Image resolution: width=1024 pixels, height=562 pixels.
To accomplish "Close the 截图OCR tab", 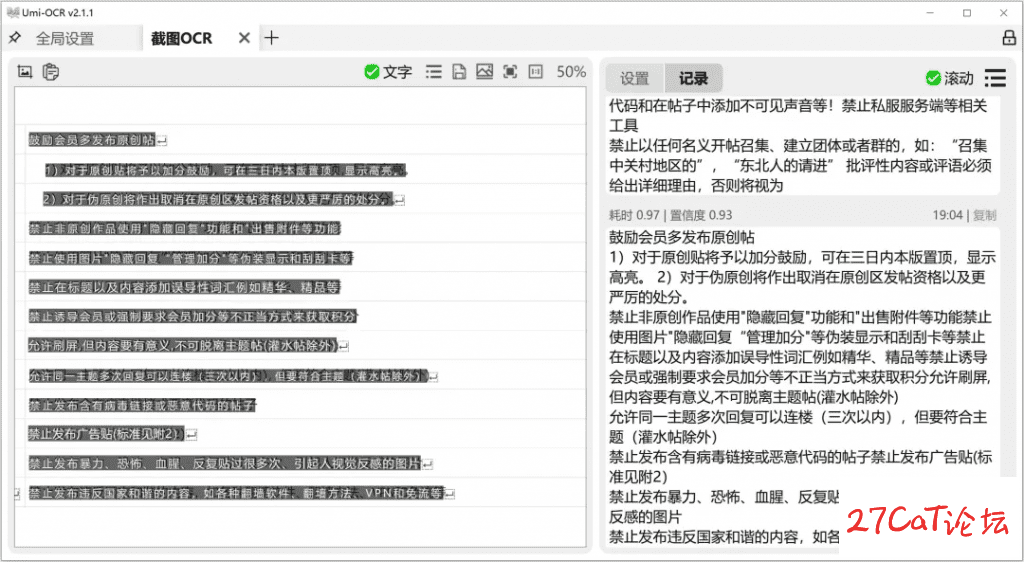I will [x=244, y=38].
